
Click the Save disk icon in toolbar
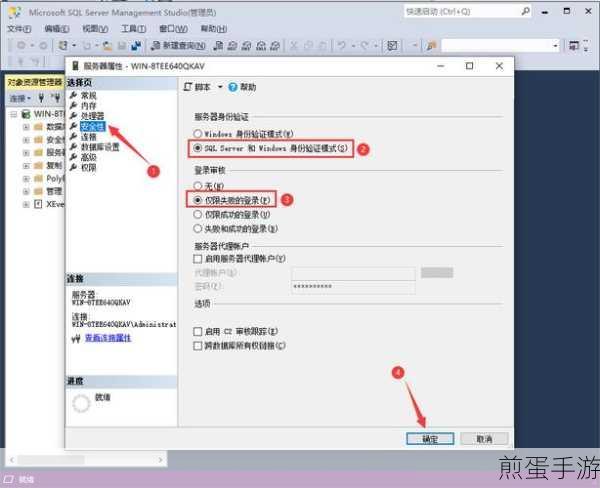point(122,46)
